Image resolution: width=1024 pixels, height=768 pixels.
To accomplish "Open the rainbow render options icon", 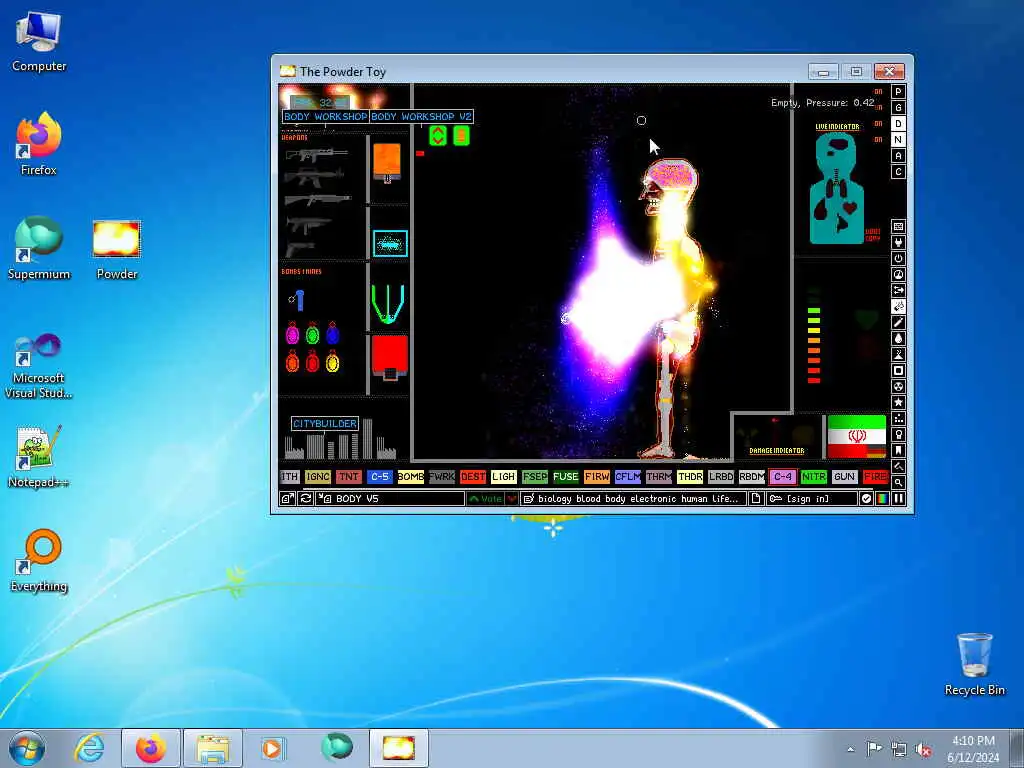I will [x=882, y=498].
